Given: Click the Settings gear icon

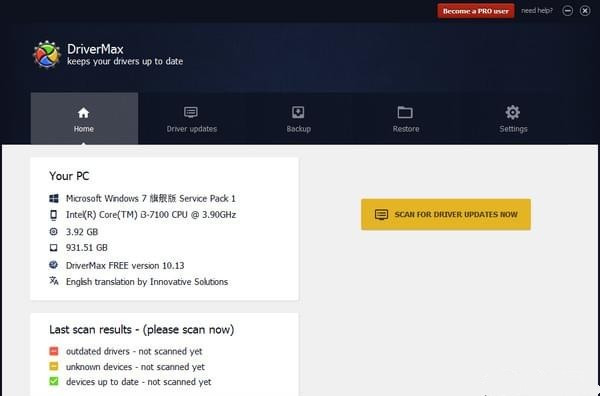Looking at the screenshot, I should 512,112.
